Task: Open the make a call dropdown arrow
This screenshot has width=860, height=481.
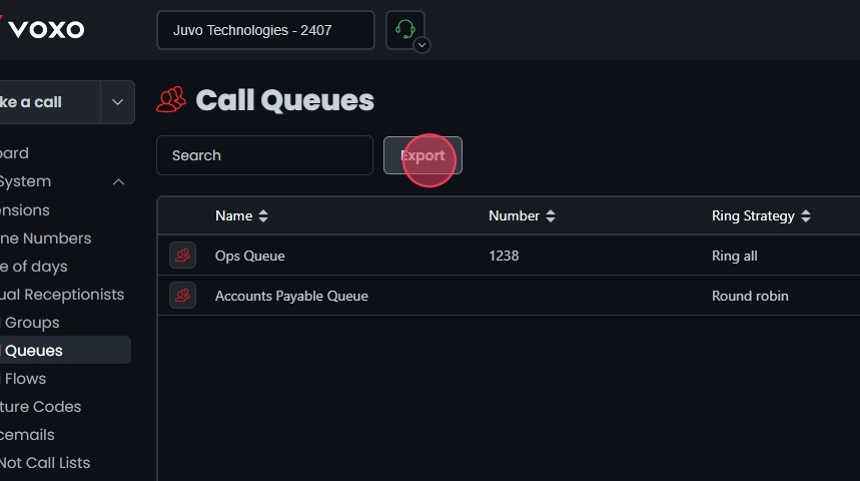Action: [x=117, y=102]
